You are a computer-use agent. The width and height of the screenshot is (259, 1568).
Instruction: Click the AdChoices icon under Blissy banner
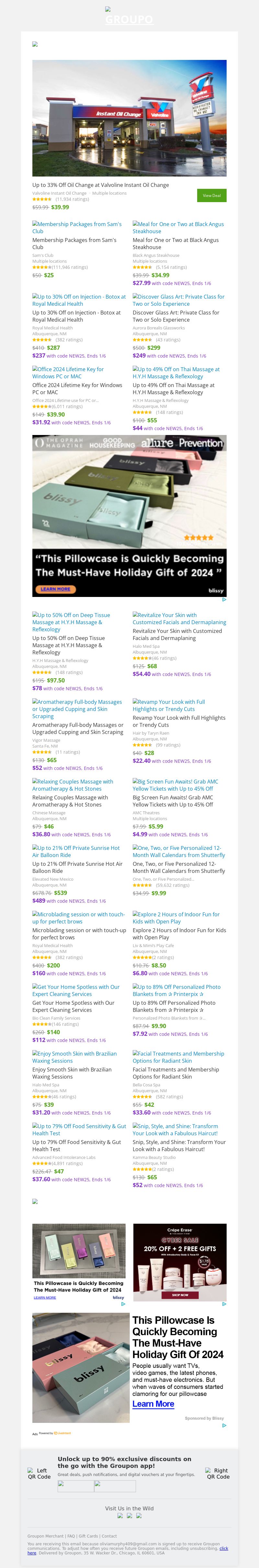click(224, 600)
